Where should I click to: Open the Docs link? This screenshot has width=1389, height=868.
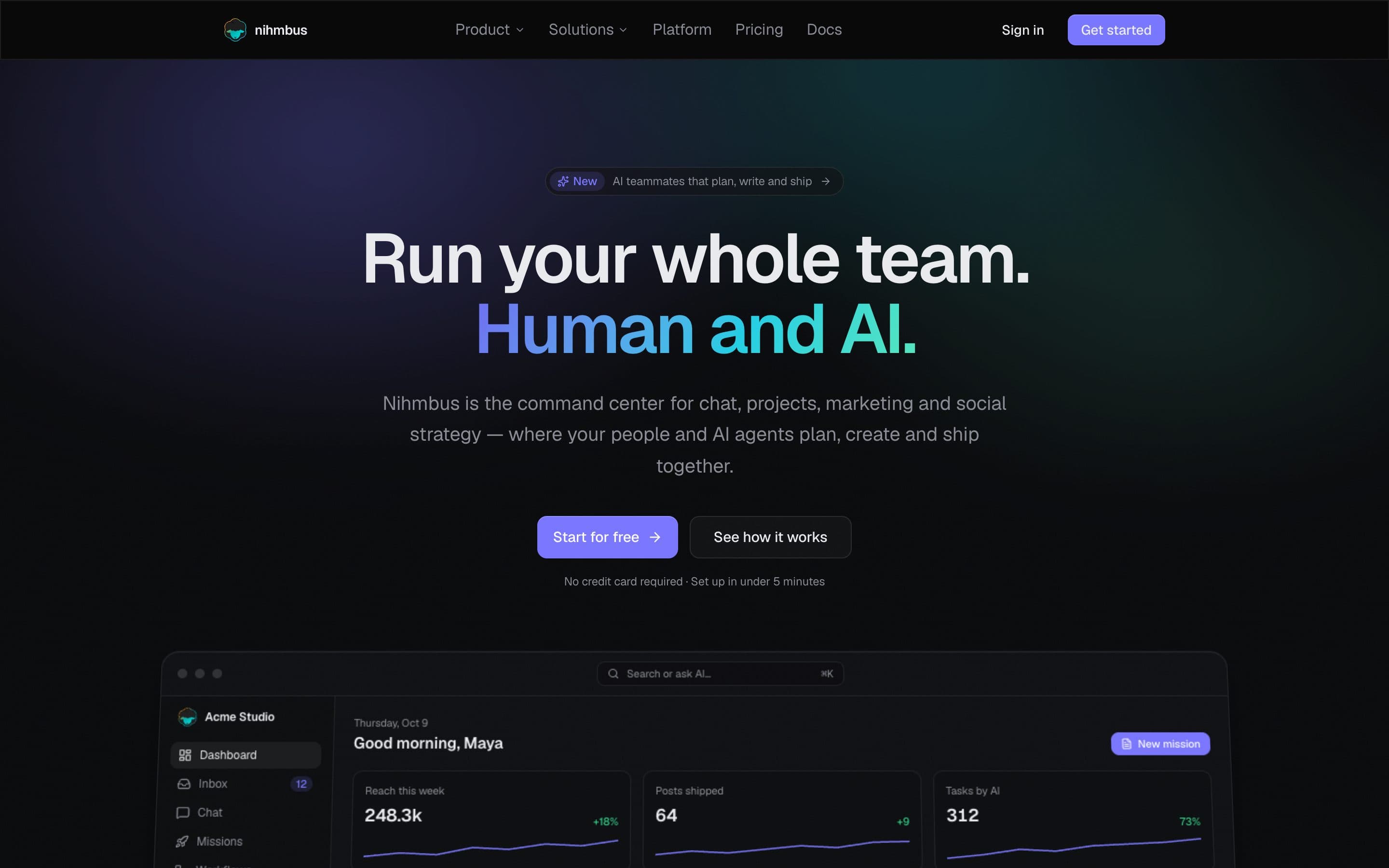[x=824, y=30]
